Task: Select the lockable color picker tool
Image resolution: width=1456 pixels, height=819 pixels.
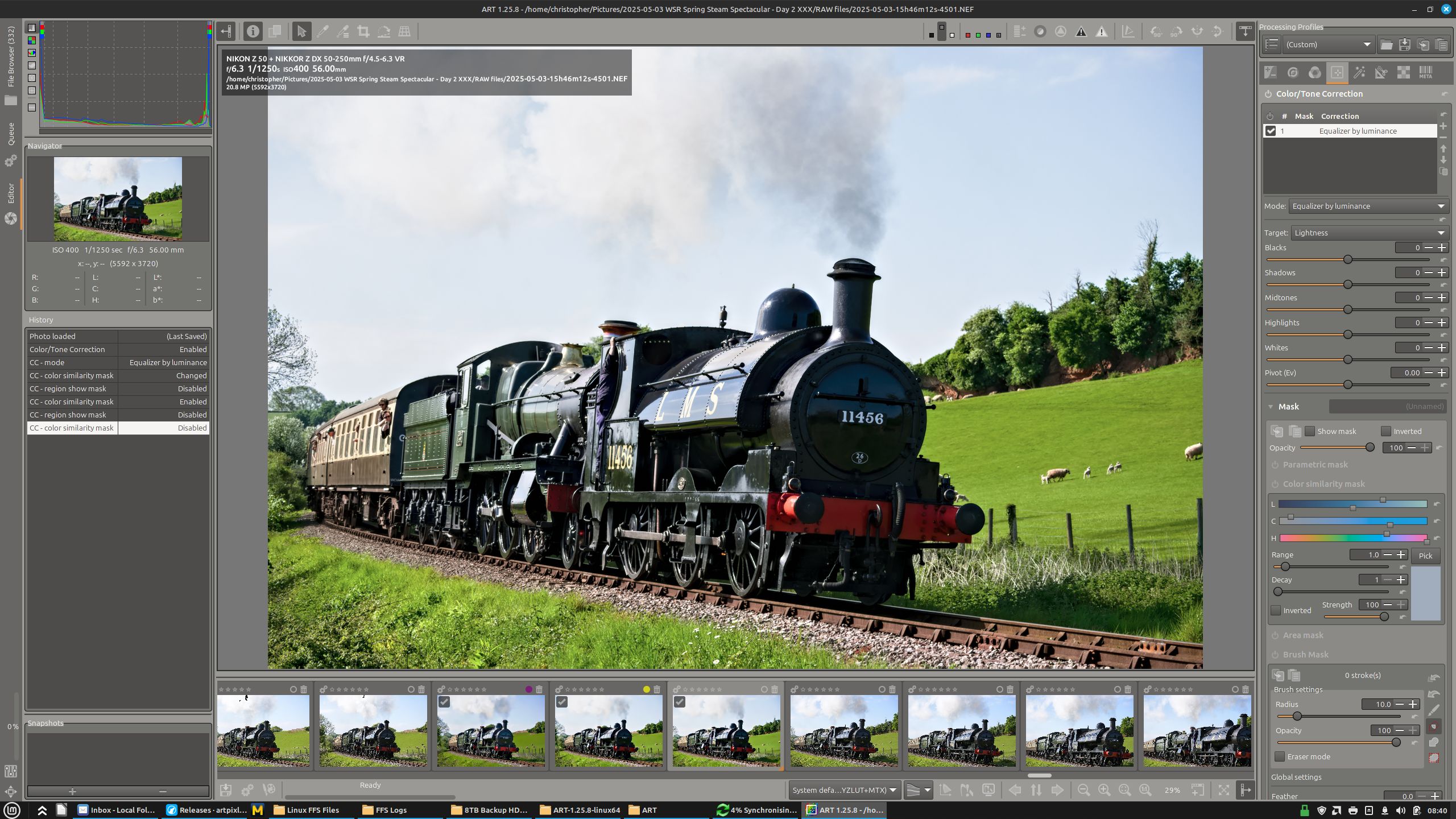Action: tap(343, 31)
